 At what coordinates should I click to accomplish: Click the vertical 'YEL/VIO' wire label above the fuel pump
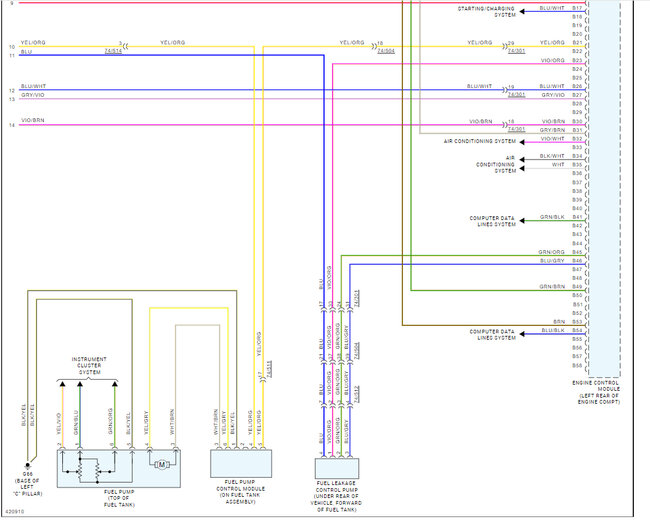58,424
